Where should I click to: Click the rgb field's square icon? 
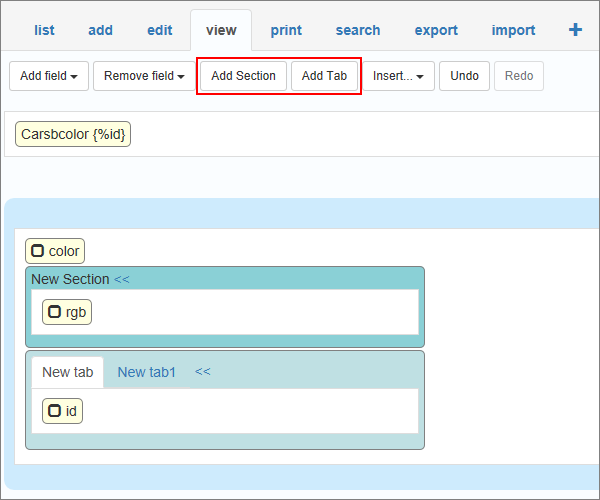pos(54,312)
